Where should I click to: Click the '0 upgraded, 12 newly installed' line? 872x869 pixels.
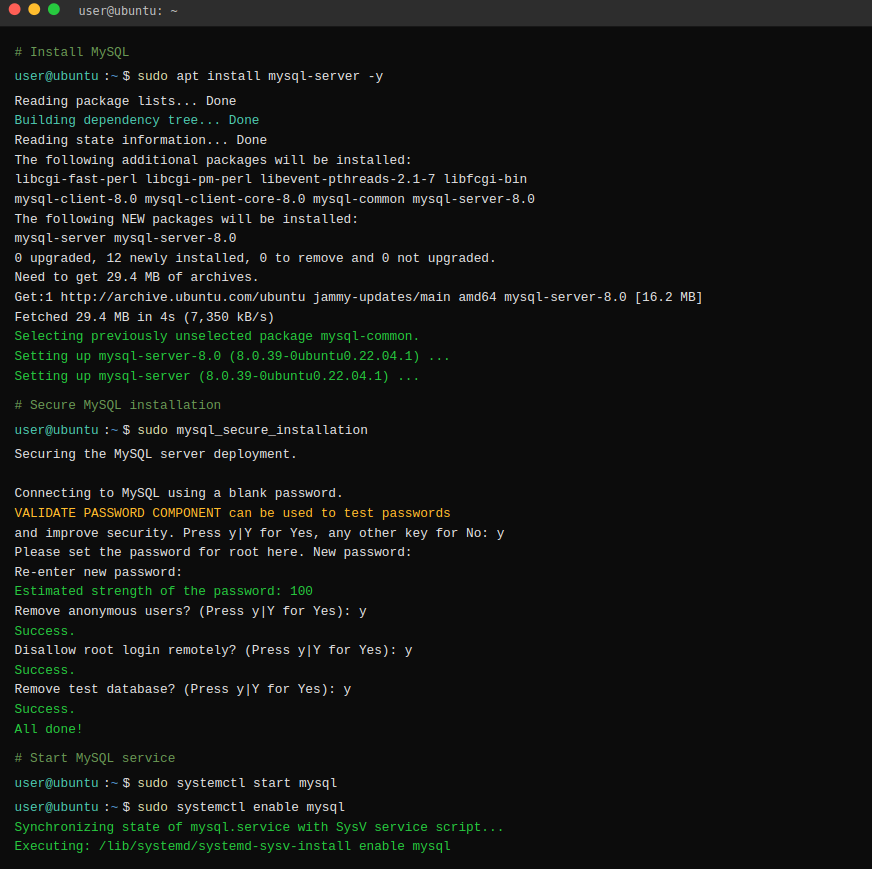255,258
